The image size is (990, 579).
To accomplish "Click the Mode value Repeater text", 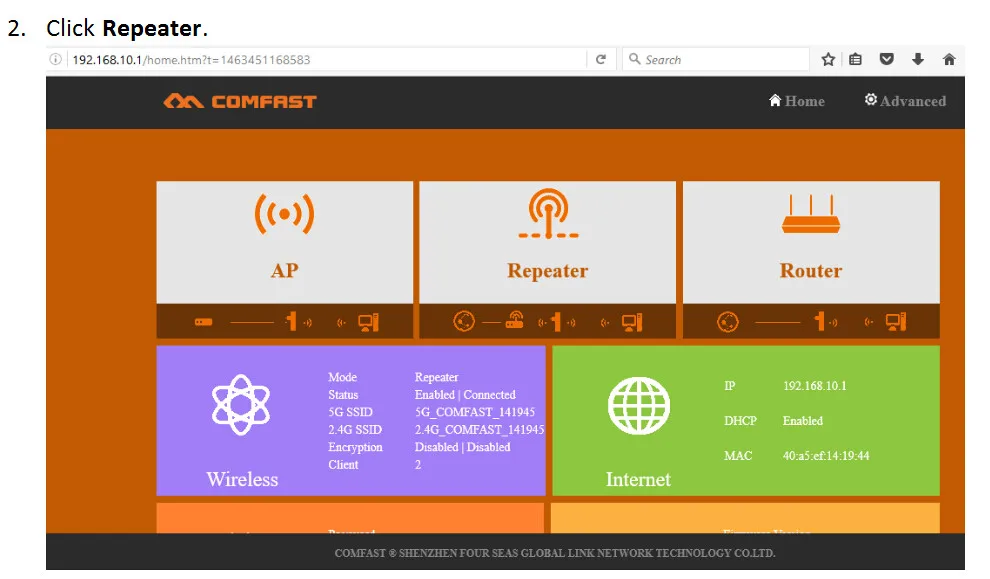I will (x=436, y=377).
